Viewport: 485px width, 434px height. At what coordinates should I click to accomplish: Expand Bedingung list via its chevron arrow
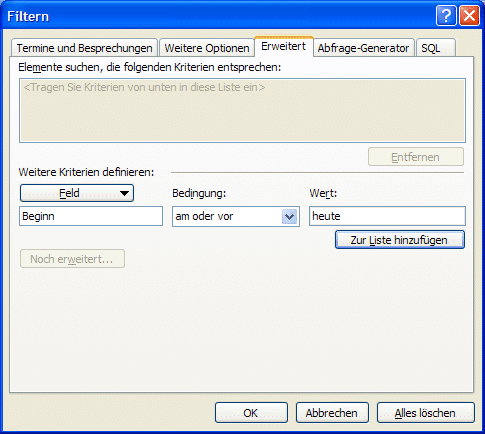(289, 217)
